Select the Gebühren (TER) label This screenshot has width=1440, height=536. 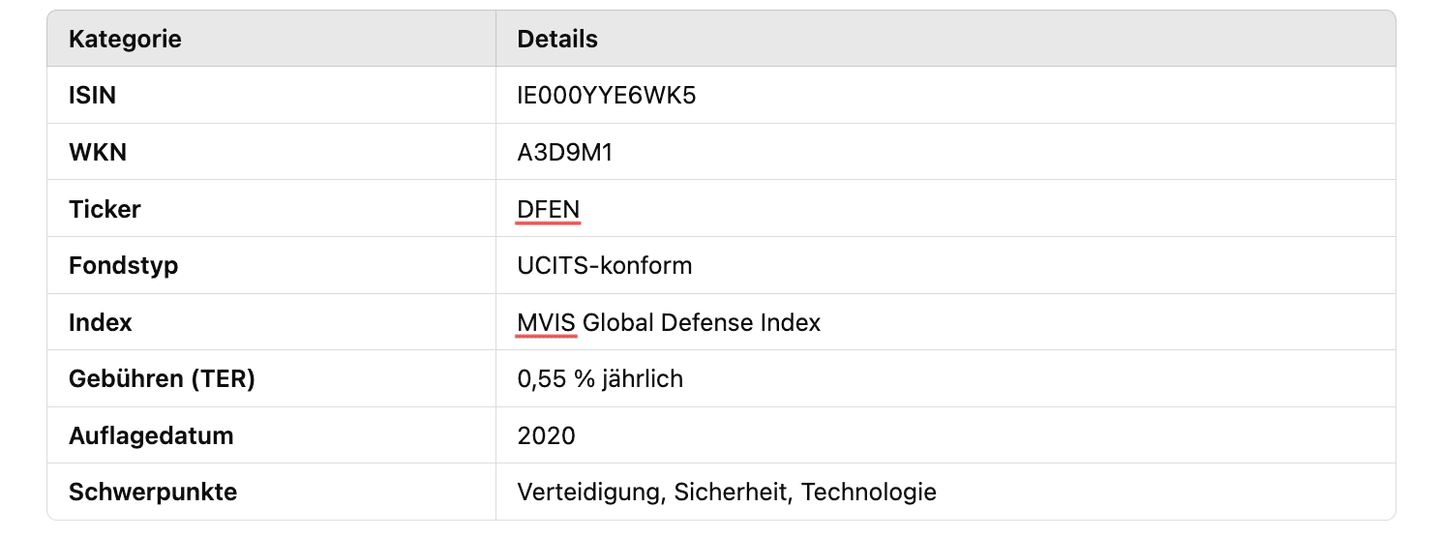click(x=161, y=379)
